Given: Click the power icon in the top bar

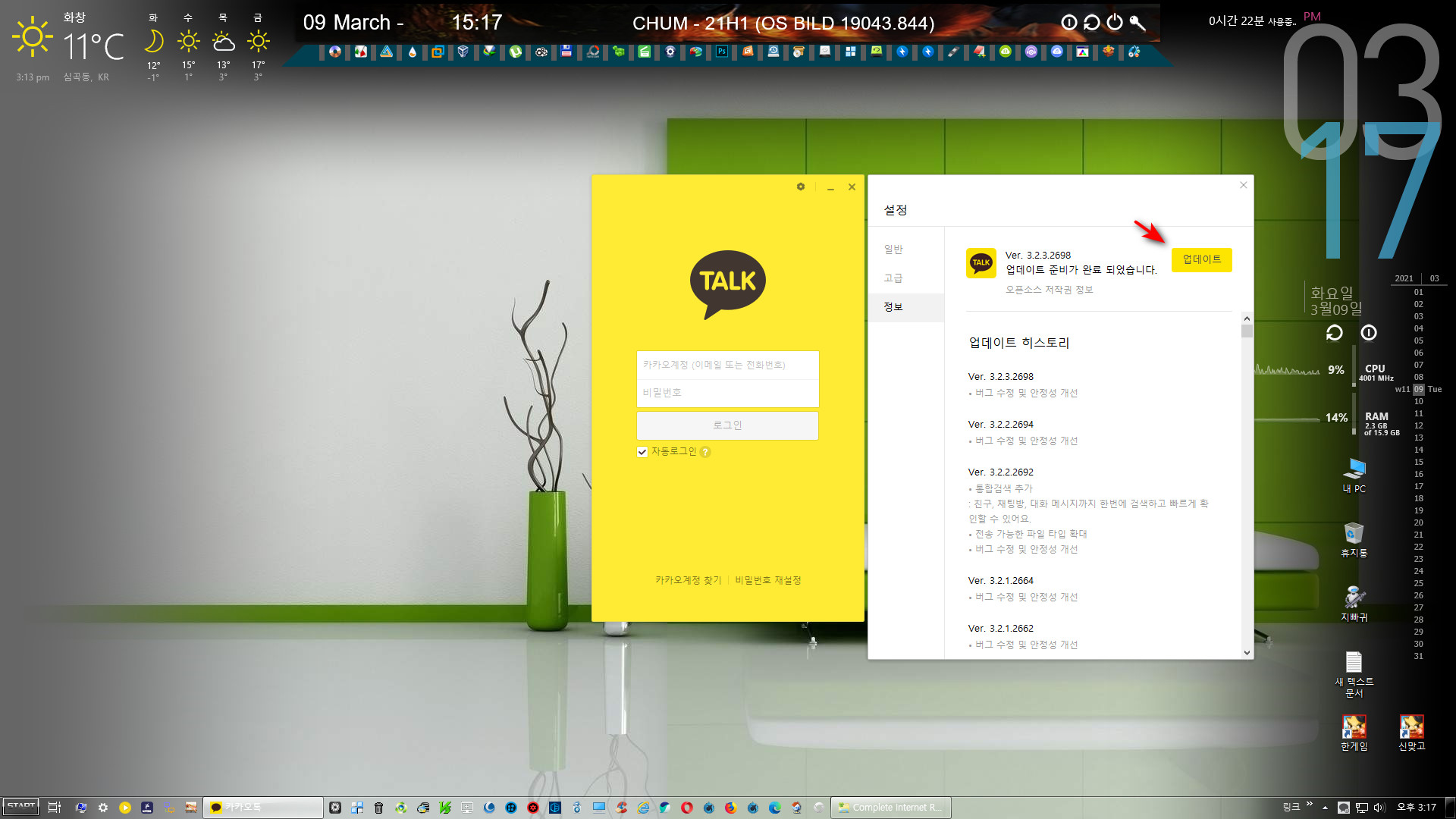Looking at the screenshot, I should [1114, 23].
